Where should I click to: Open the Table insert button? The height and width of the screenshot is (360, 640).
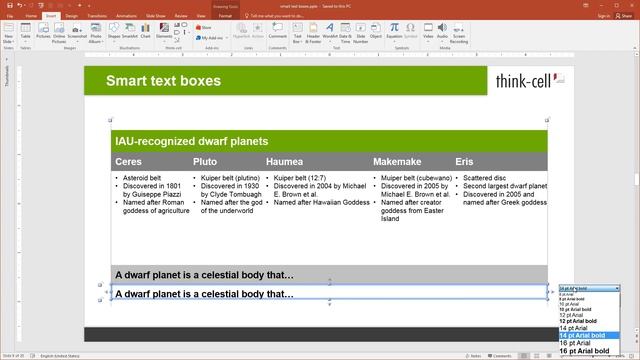coord(25,33)
